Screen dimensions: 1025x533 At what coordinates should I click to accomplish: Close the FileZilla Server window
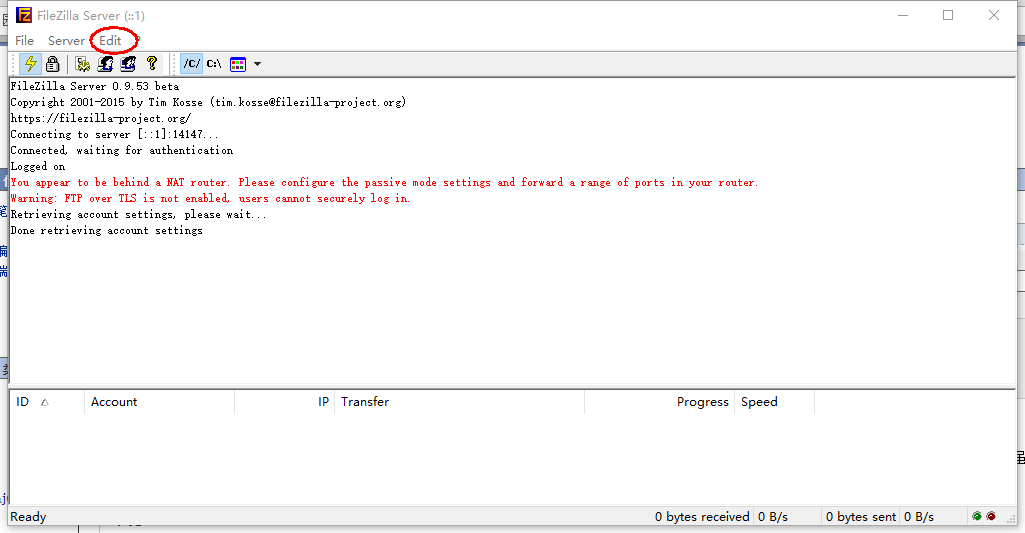994,15
